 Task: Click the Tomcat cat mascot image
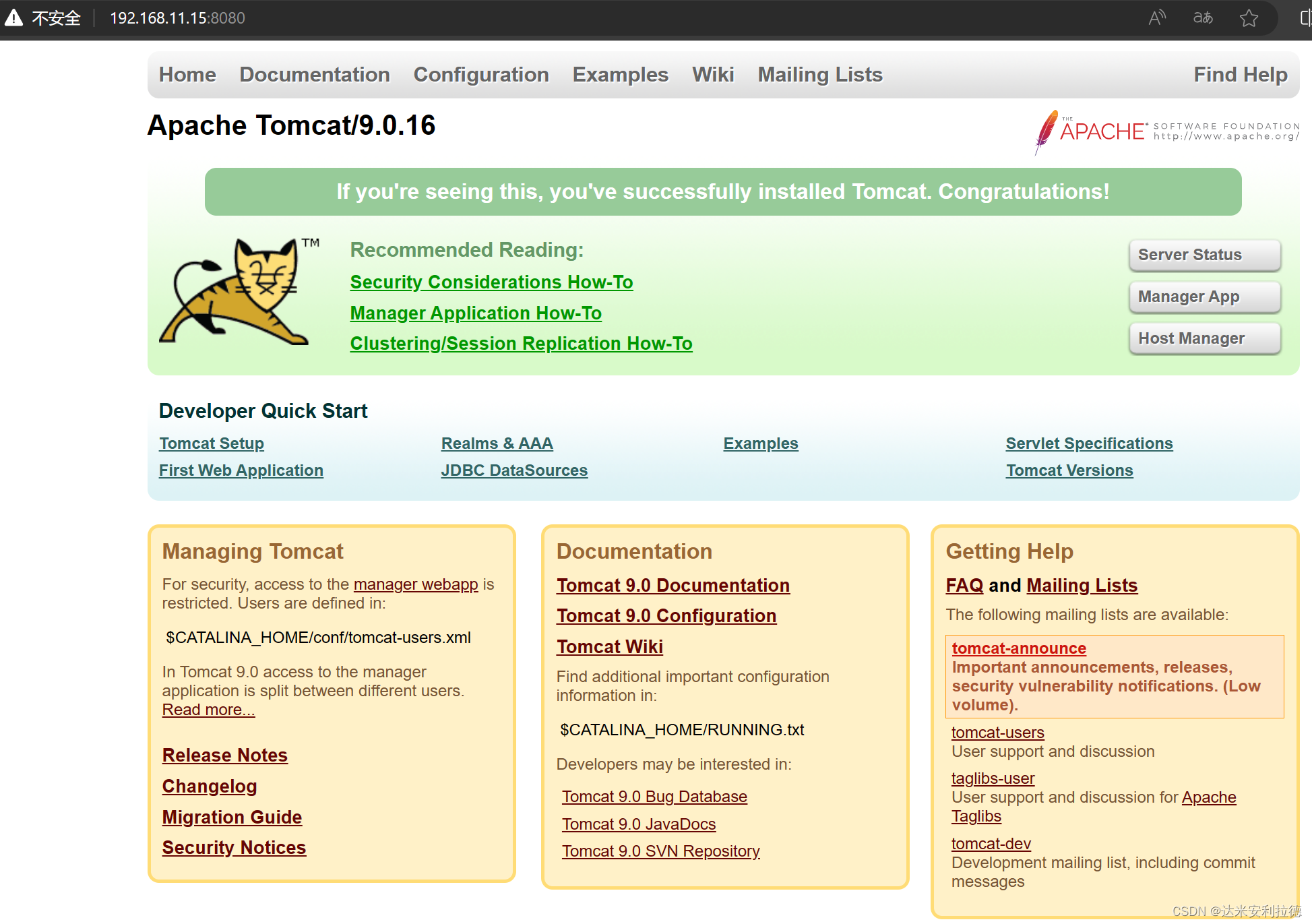pos(239,291)
